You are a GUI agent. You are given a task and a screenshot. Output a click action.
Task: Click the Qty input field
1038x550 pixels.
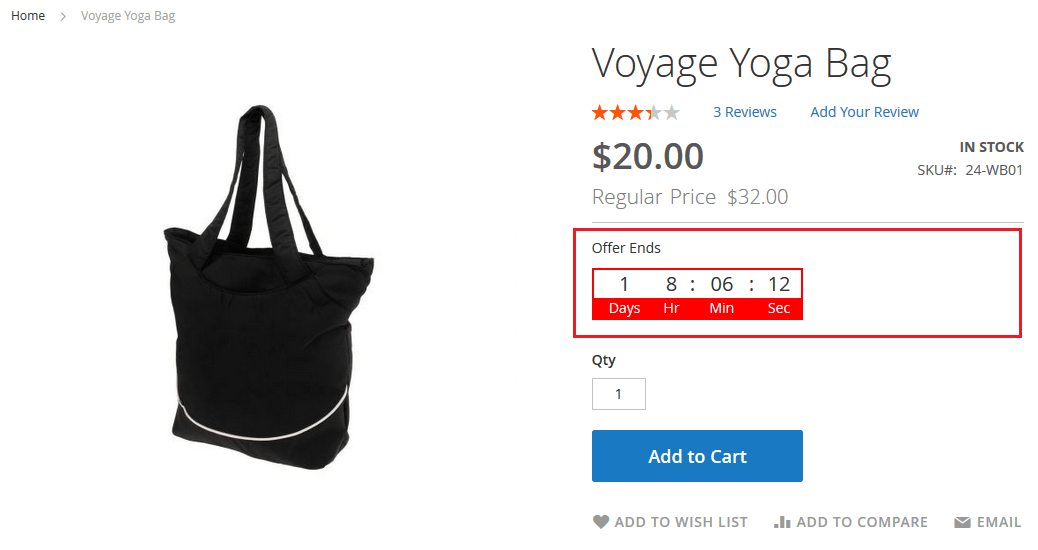(619, 394)
